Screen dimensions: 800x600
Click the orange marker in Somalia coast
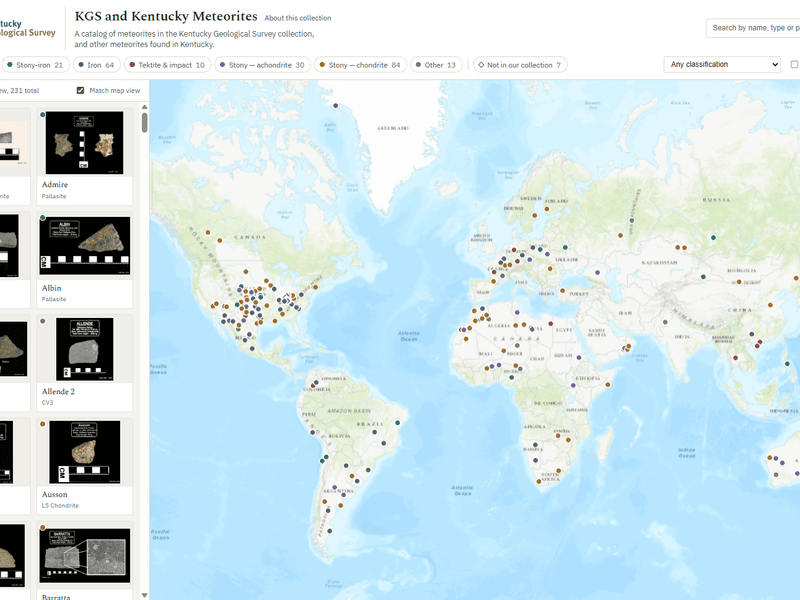tap(608, 385)
